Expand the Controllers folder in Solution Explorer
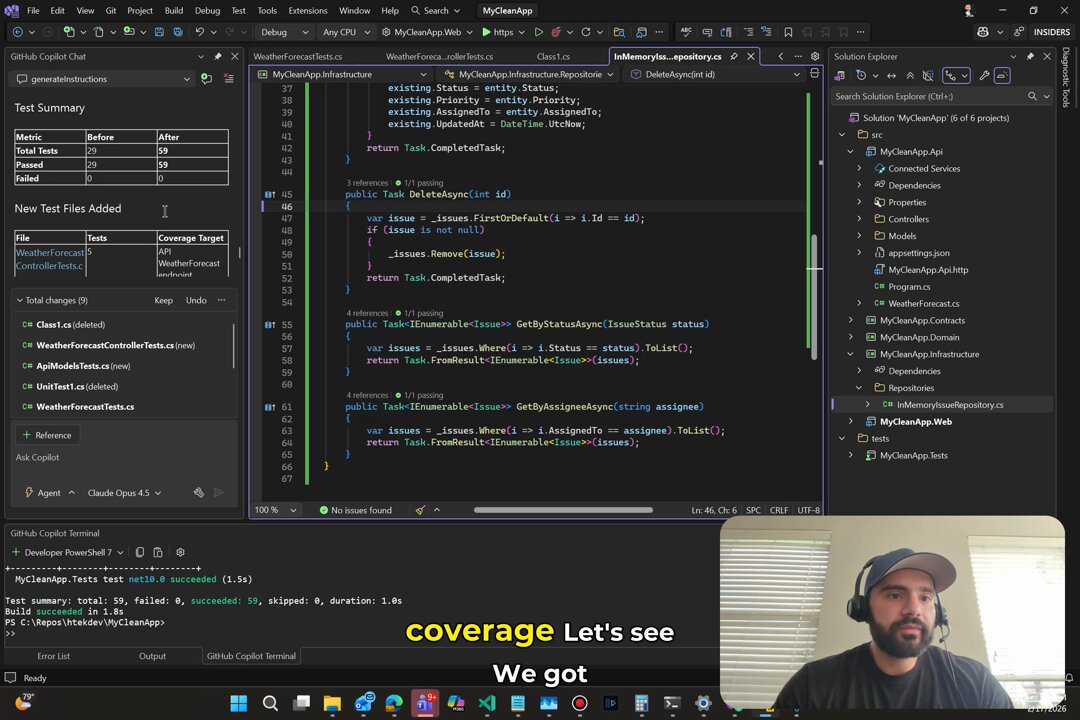Screen dimensions: 1080x720 coord(859,219)
